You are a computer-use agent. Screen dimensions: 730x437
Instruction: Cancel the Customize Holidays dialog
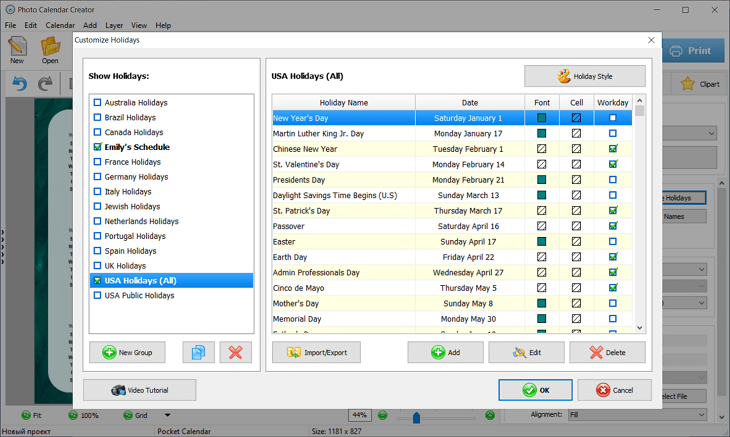(615, 390)
